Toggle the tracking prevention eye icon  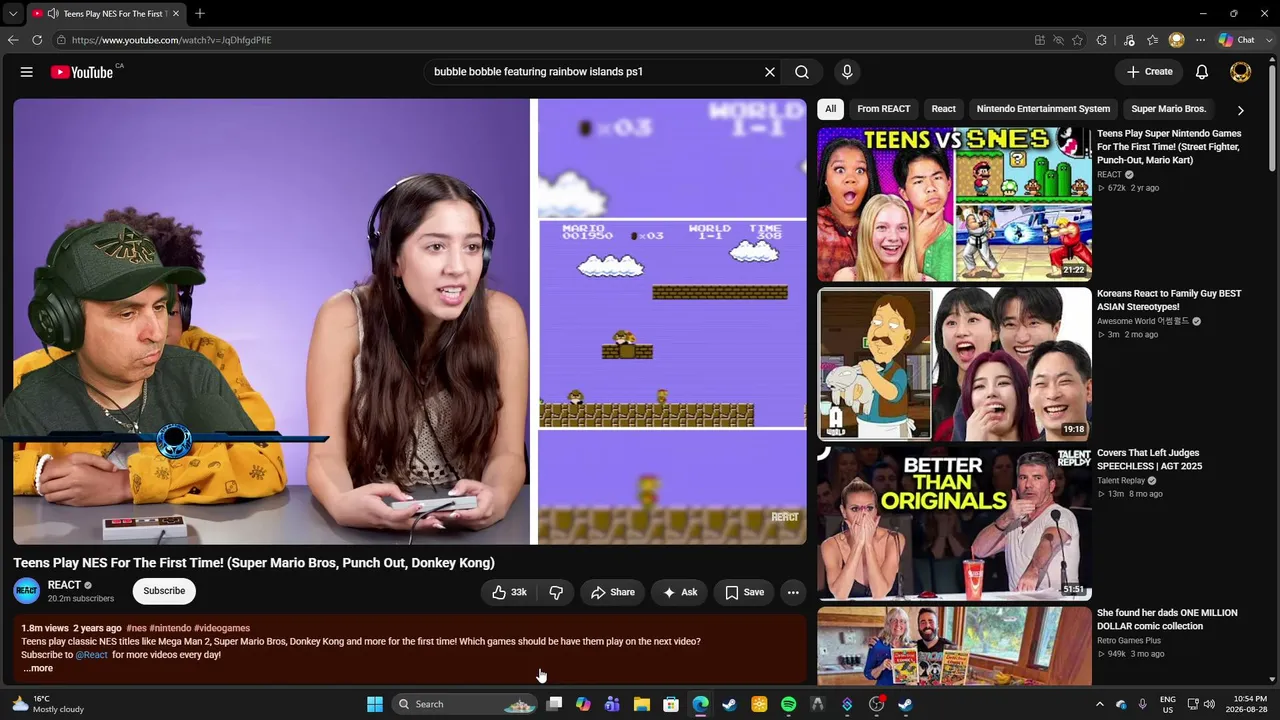pyautogui.click(x=1058, y=40)
